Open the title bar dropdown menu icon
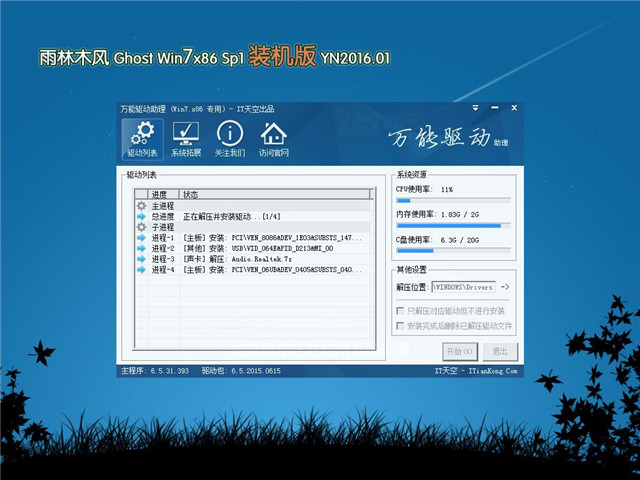The image size is (640, 480). (476, 108)
